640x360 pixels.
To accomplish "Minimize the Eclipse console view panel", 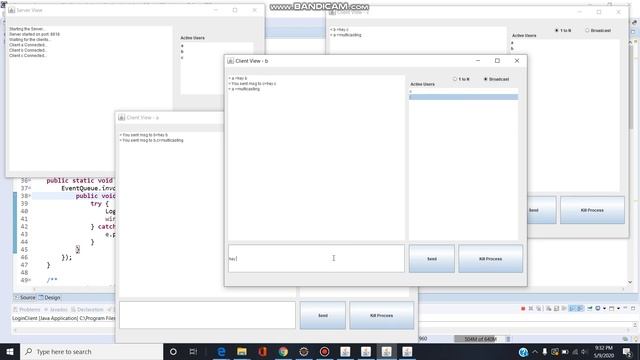I will (x=625, y=308).
